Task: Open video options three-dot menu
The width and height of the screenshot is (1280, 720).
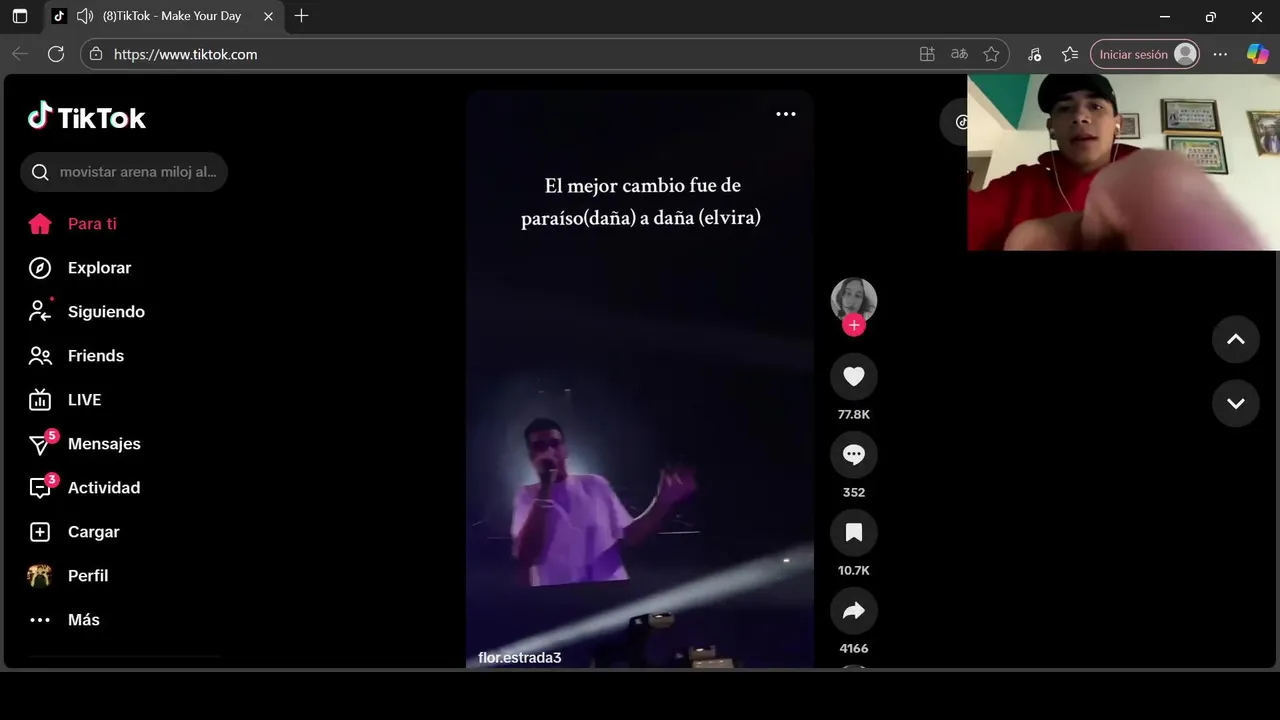Action: 786,114
